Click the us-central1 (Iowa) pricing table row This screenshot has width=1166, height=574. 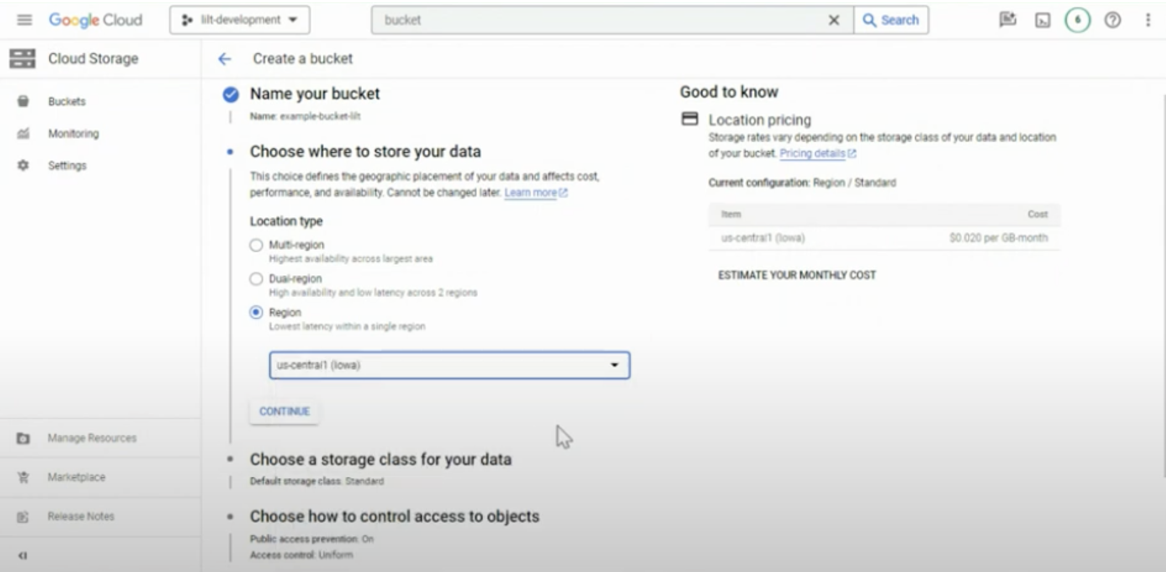tap(884, 238)
